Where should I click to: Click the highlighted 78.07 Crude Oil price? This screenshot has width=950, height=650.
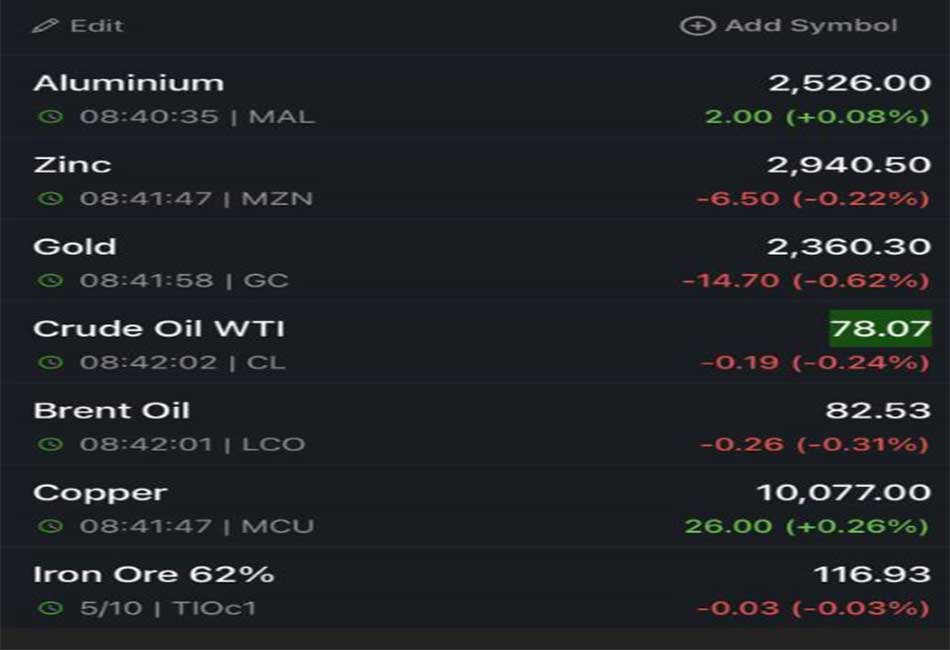click(880, 328)
